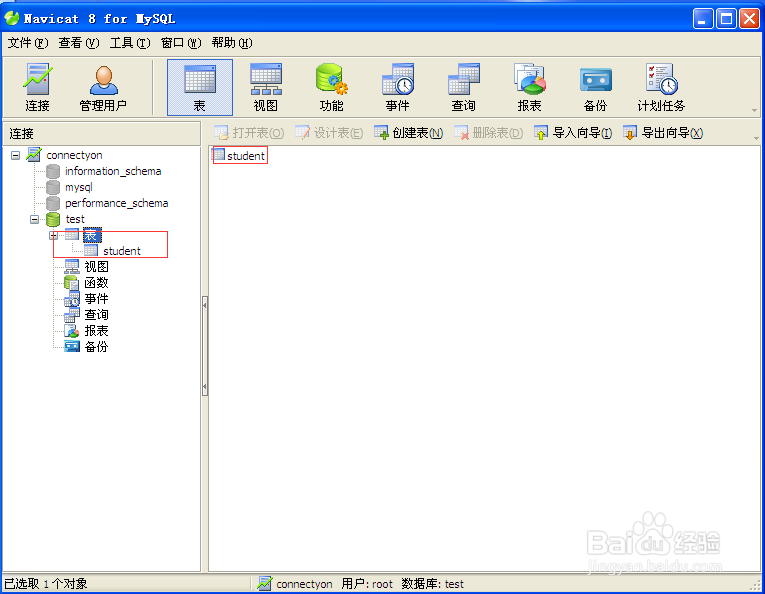Launch 导出向导(X) export wizard
This screenshot has width=765, height=594.
click(x=663, y=133)
